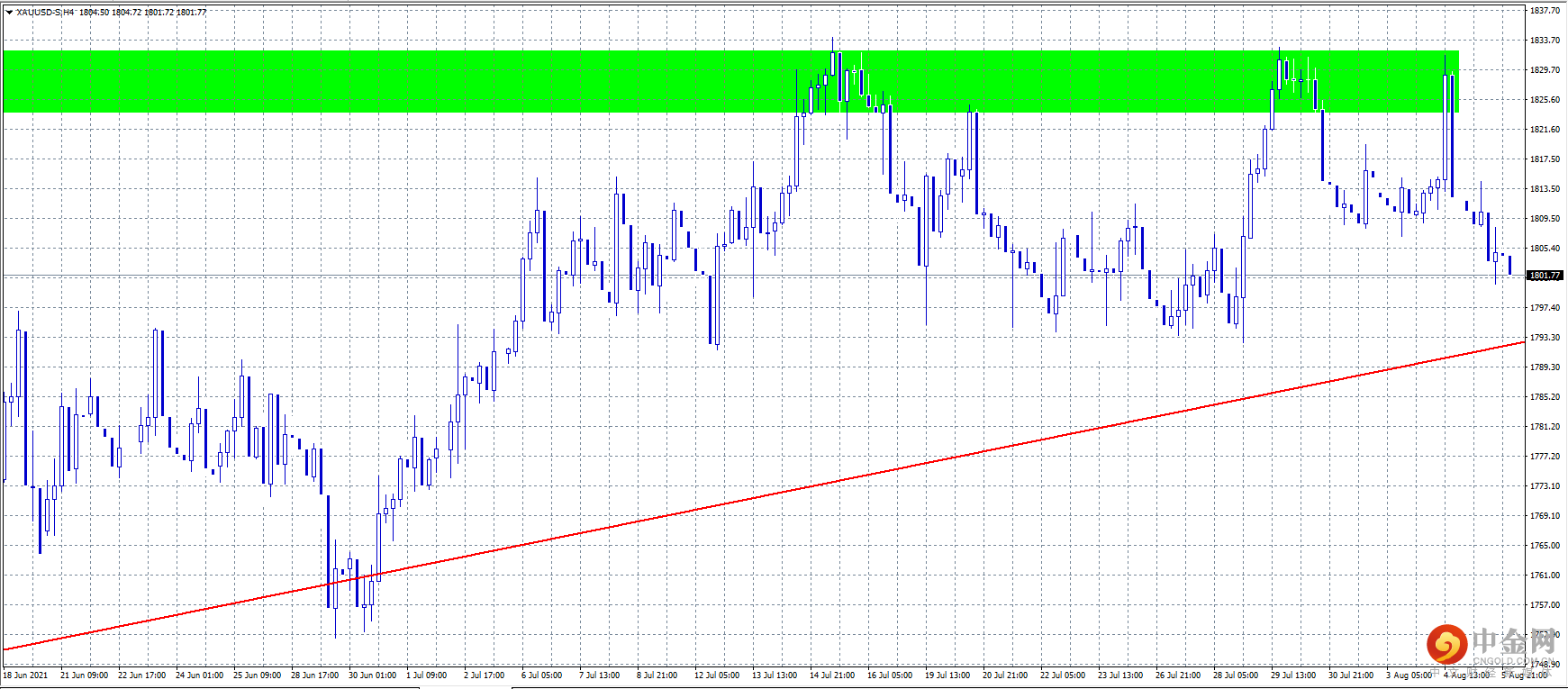Click the 2 Jul 17:00 time label

point(484,675)
